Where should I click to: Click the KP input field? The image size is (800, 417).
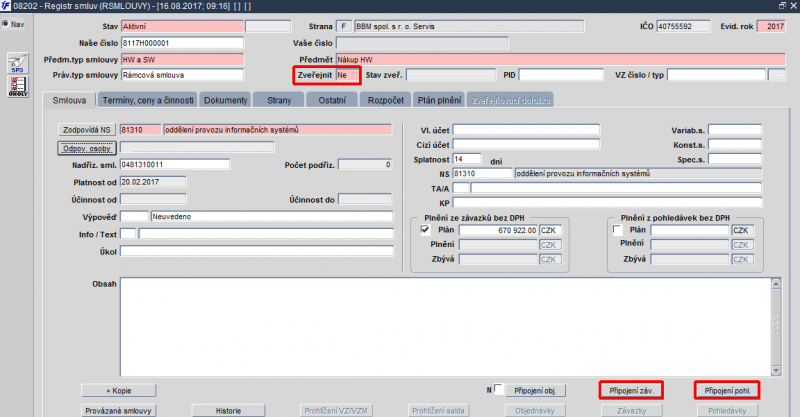(x=607, y=203)
